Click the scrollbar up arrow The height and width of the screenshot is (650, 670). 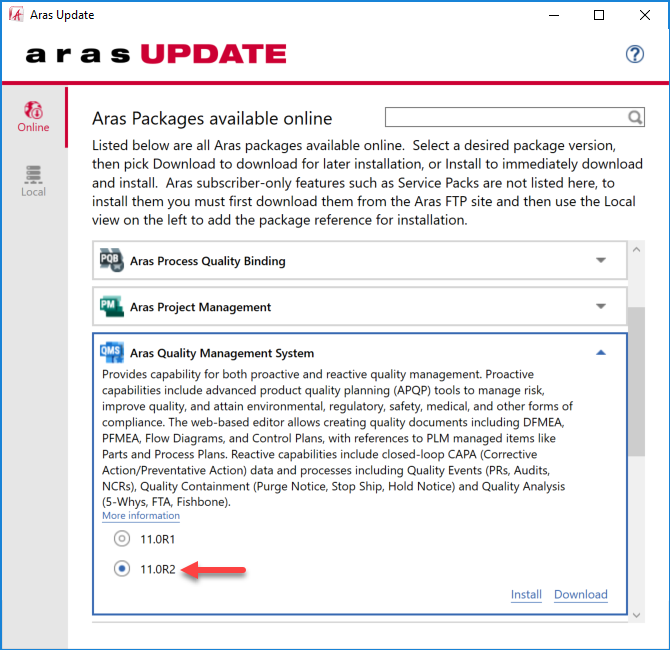tap(637, 248)
